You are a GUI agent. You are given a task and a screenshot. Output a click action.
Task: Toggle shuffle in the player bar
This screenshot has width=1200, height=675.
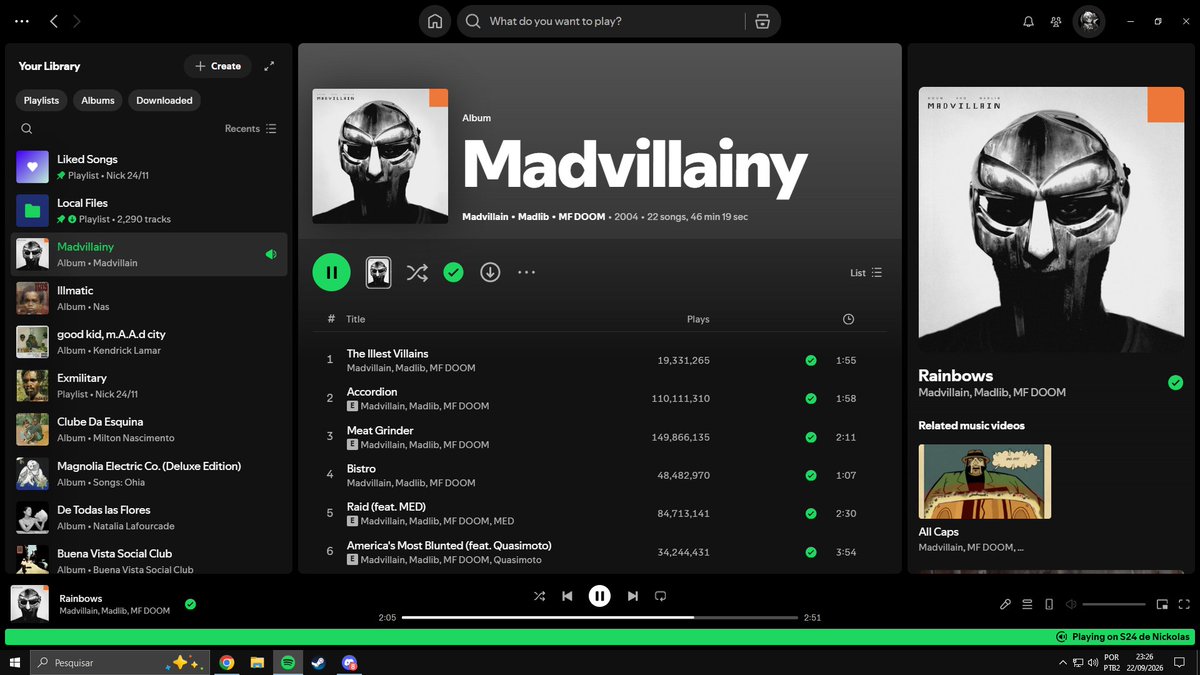pos(539,596)
